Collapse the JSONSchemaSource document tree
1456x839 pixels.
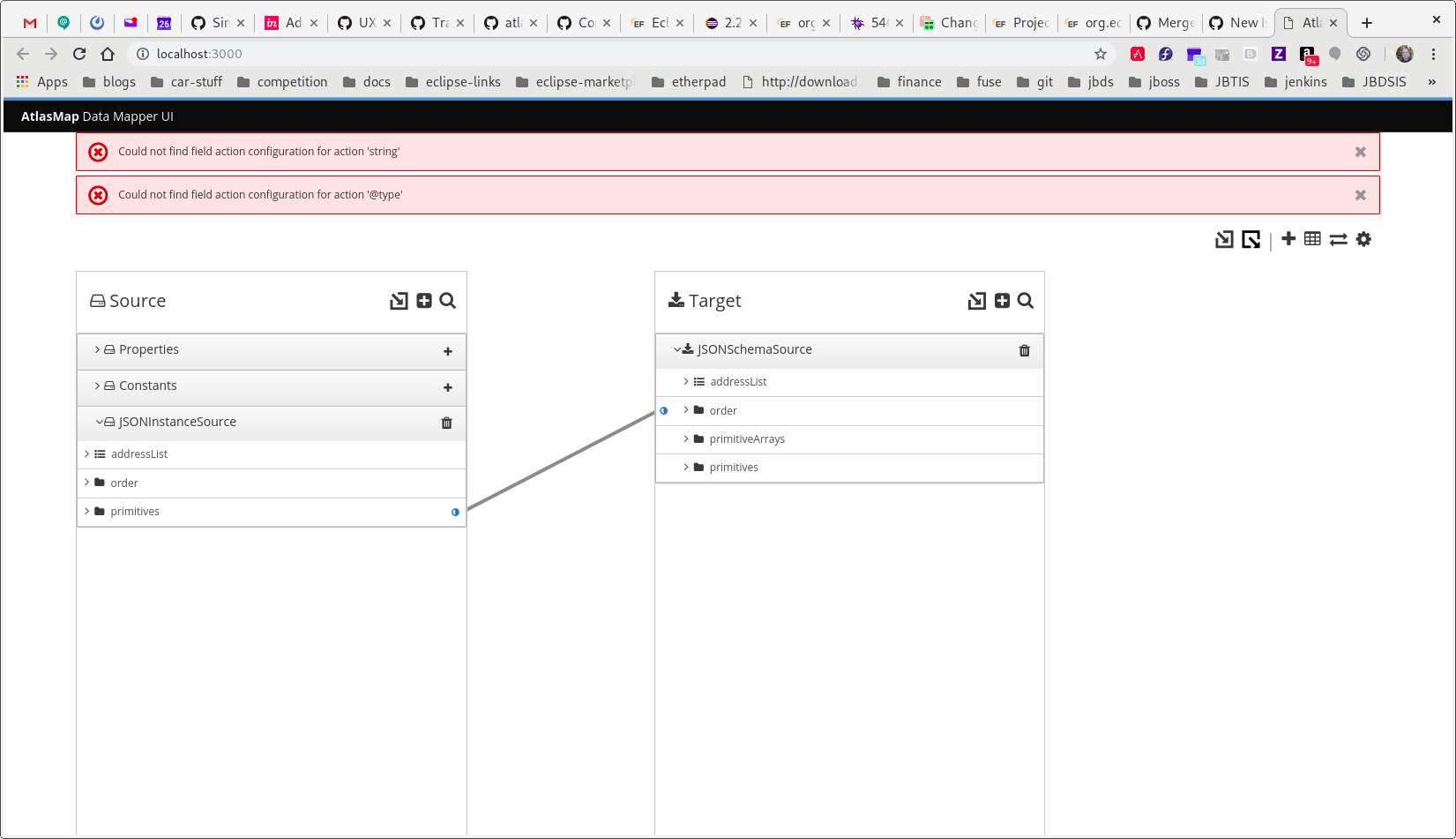[677, 348]
